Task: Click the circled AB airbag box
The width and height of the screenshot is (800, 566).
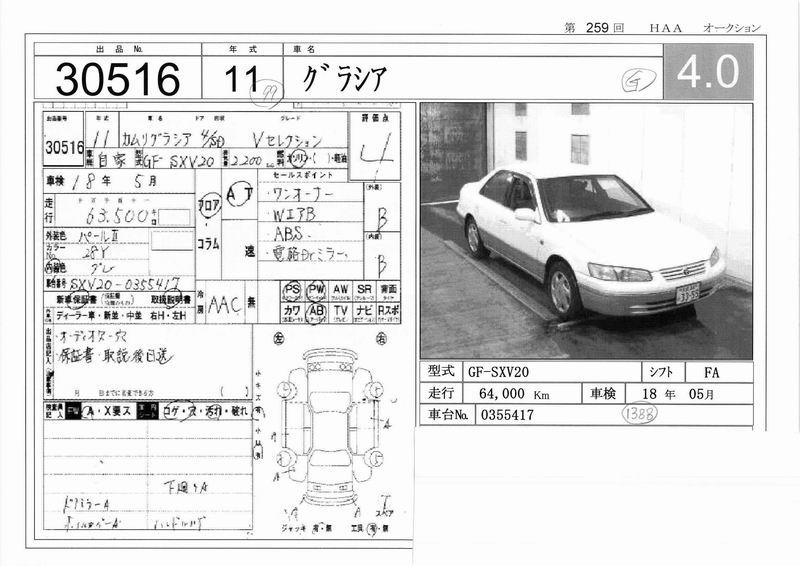Action: (x=316, y=313)
